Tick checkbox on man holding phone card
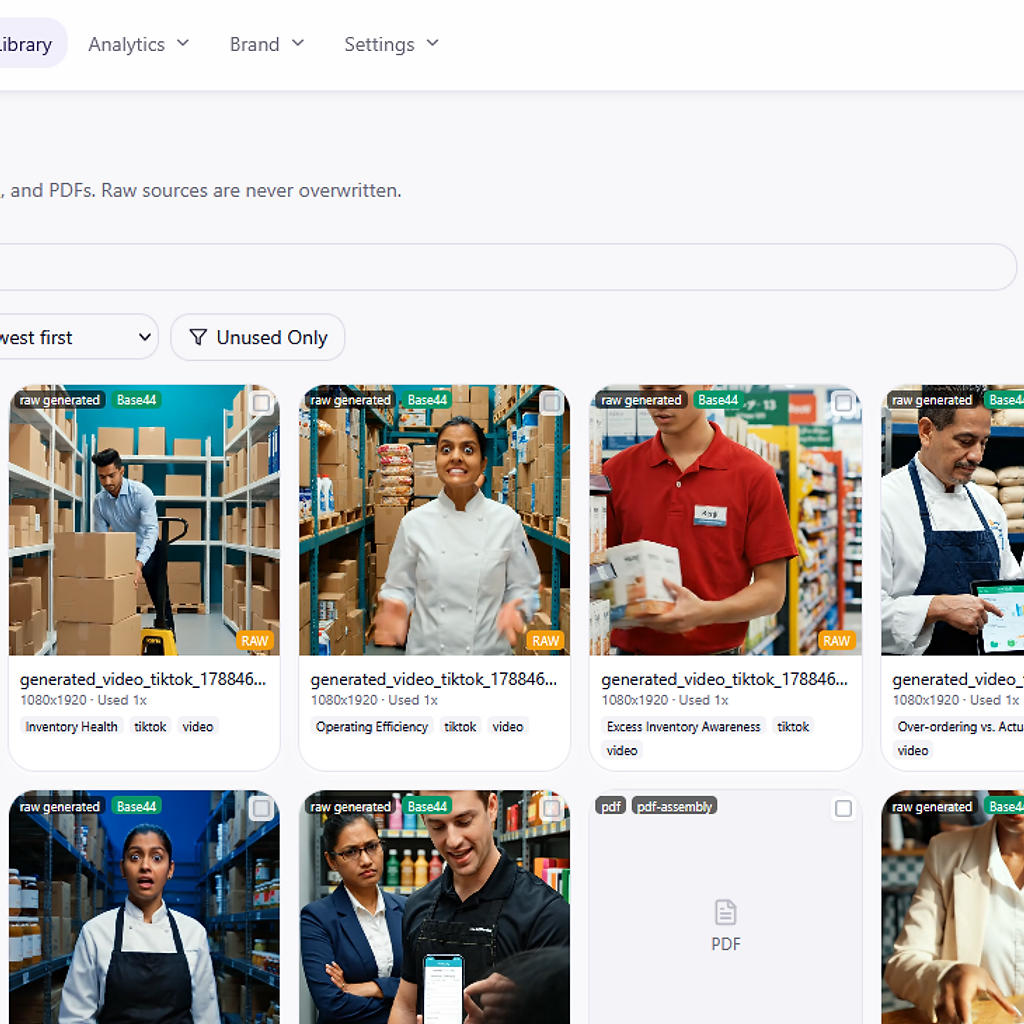 click(x=552, y=808)
